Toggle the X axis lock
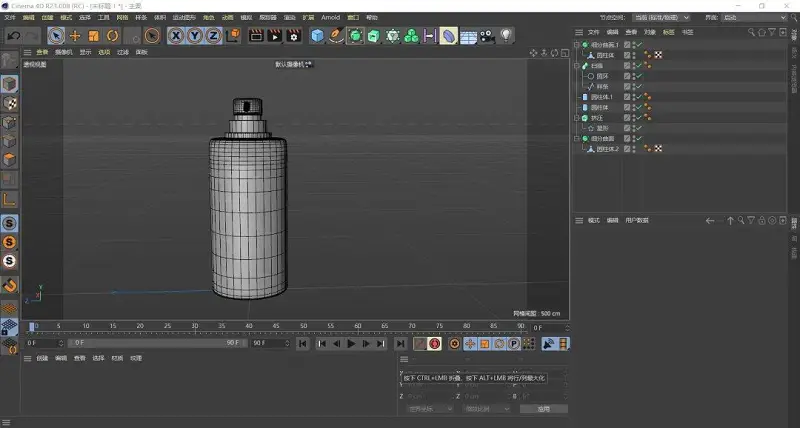This screenshot has width=800, height=428. point(176,36)
